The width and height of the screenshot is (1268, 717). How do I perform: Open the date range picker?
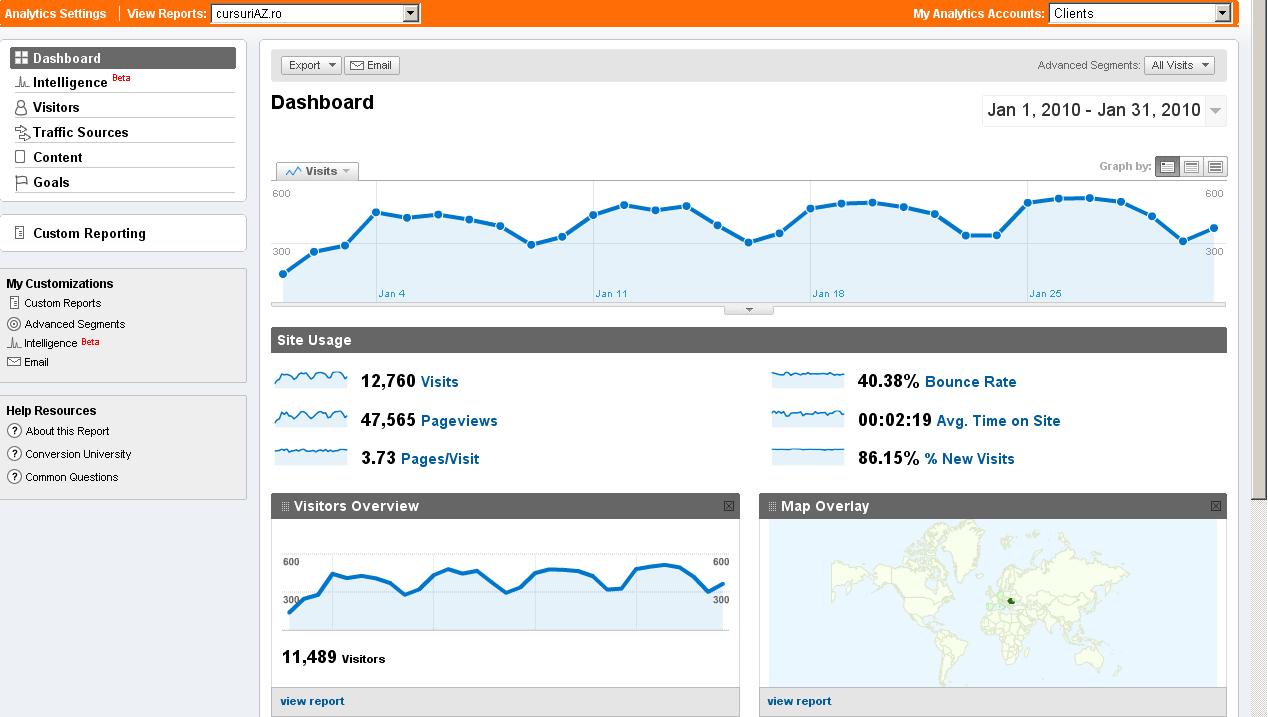point(1103,110)
